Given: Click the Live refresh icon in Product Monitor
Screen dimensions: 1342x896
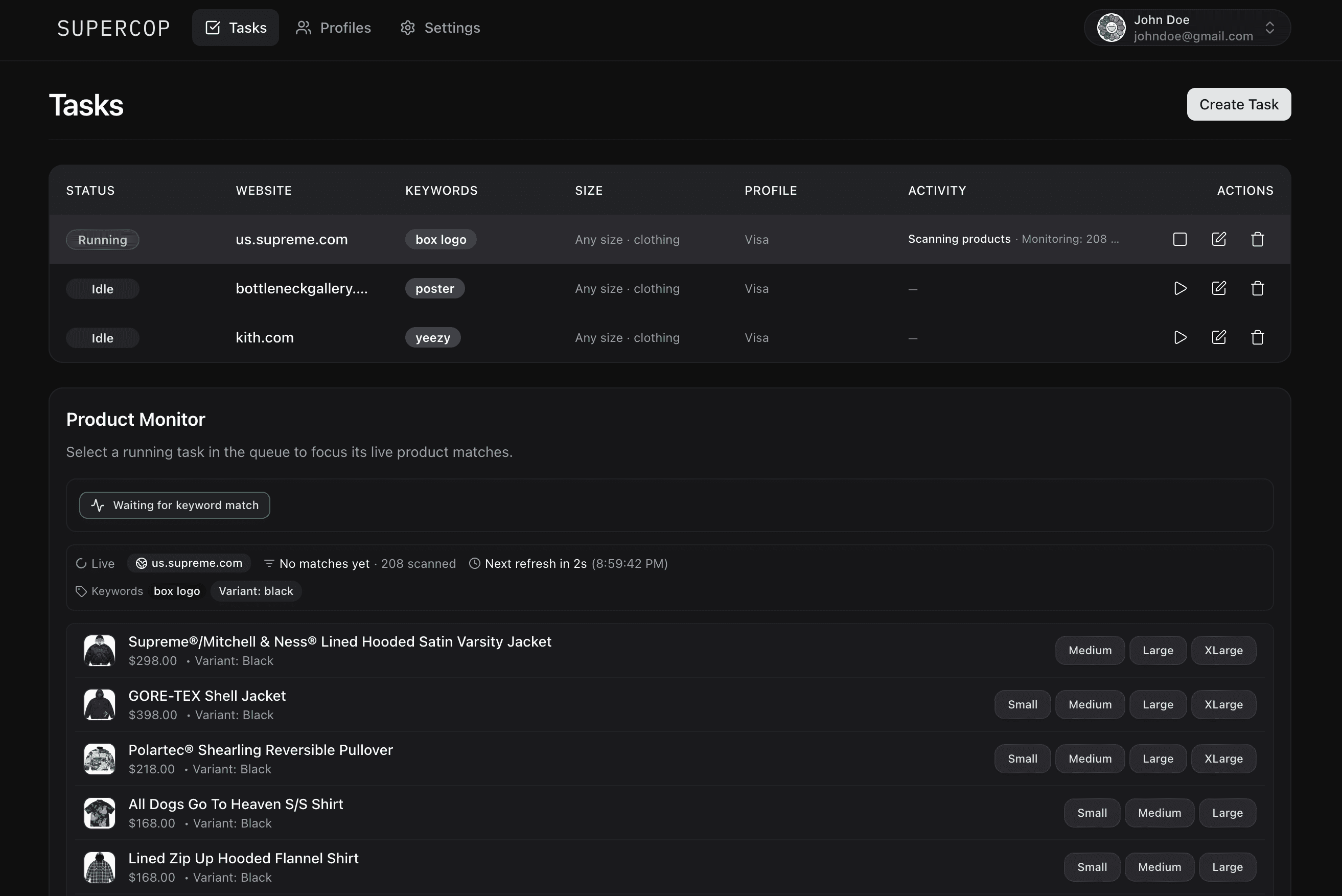Looking at the screenshot, I should (x=81, y=563).
